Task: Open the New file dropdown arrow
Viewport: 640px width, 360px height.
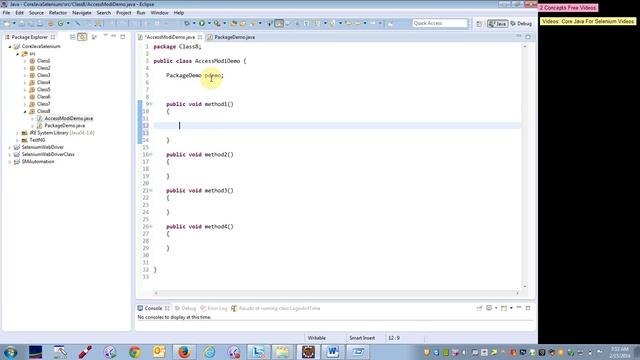Action: (x=14, y=24)
